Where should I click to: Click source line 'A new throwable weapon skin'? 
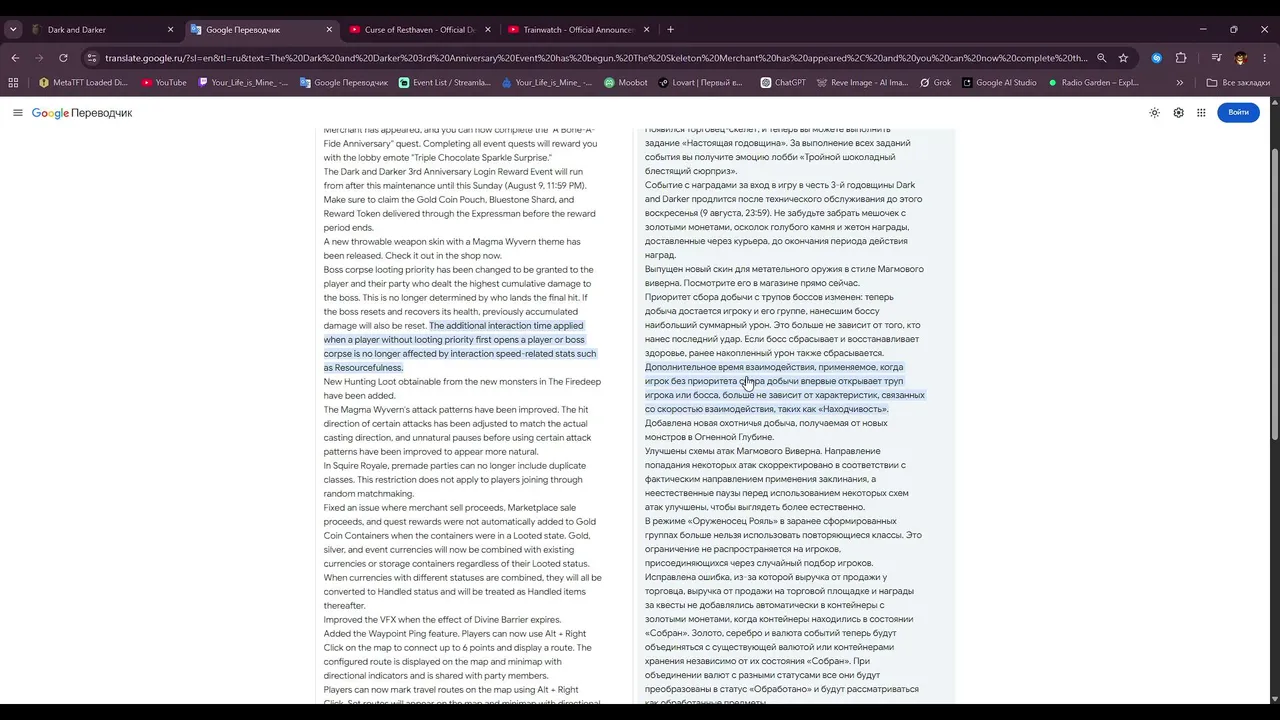point(452,242)
